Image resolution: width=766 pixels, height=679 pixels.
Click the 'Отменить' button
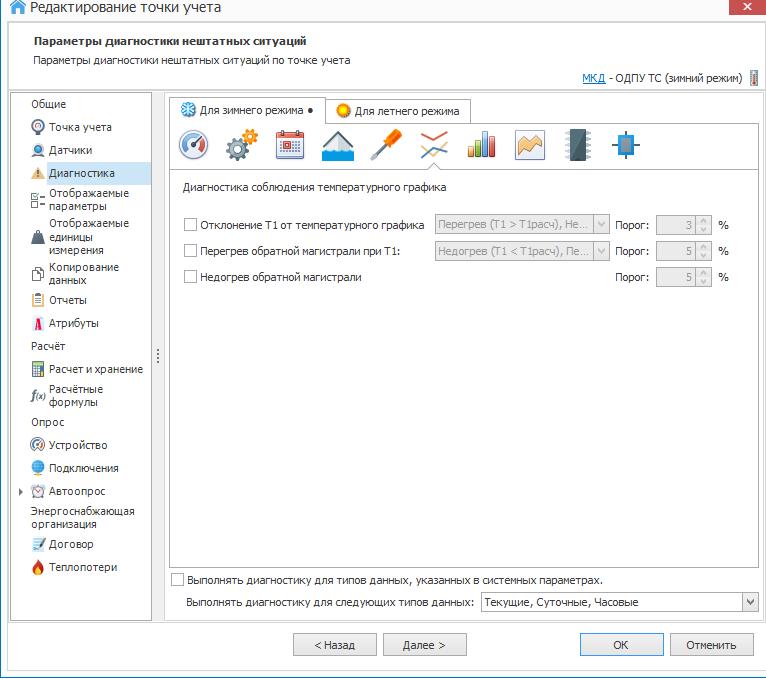711,645
